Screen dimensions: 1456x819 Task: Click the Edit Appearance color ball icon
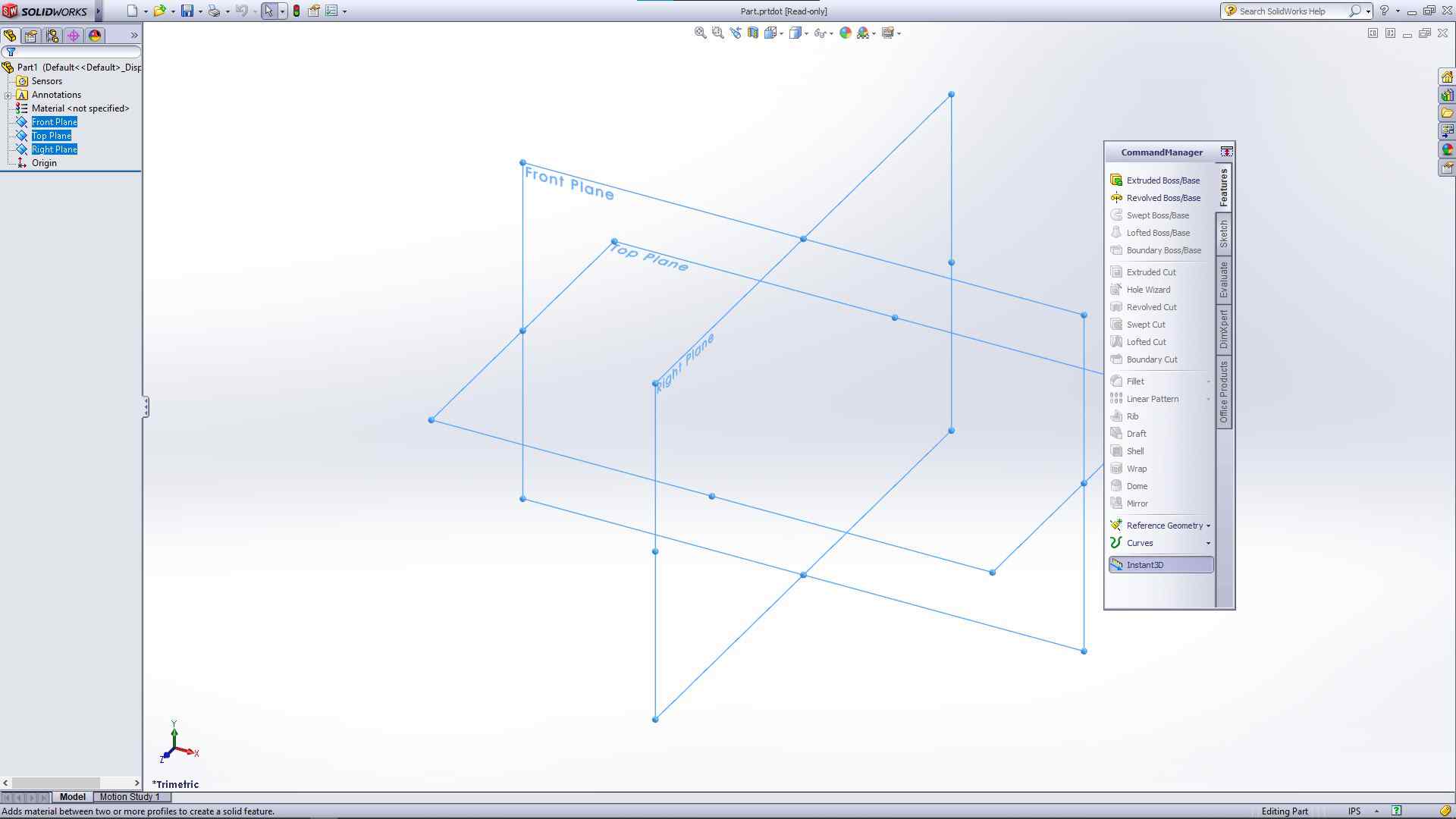tap(845, 33)
